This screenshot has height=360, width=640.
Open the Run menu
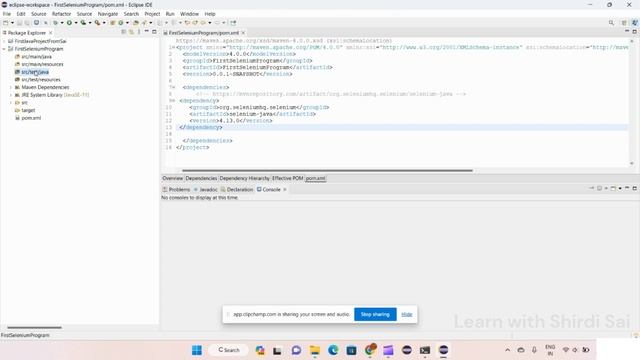[170, 14]
